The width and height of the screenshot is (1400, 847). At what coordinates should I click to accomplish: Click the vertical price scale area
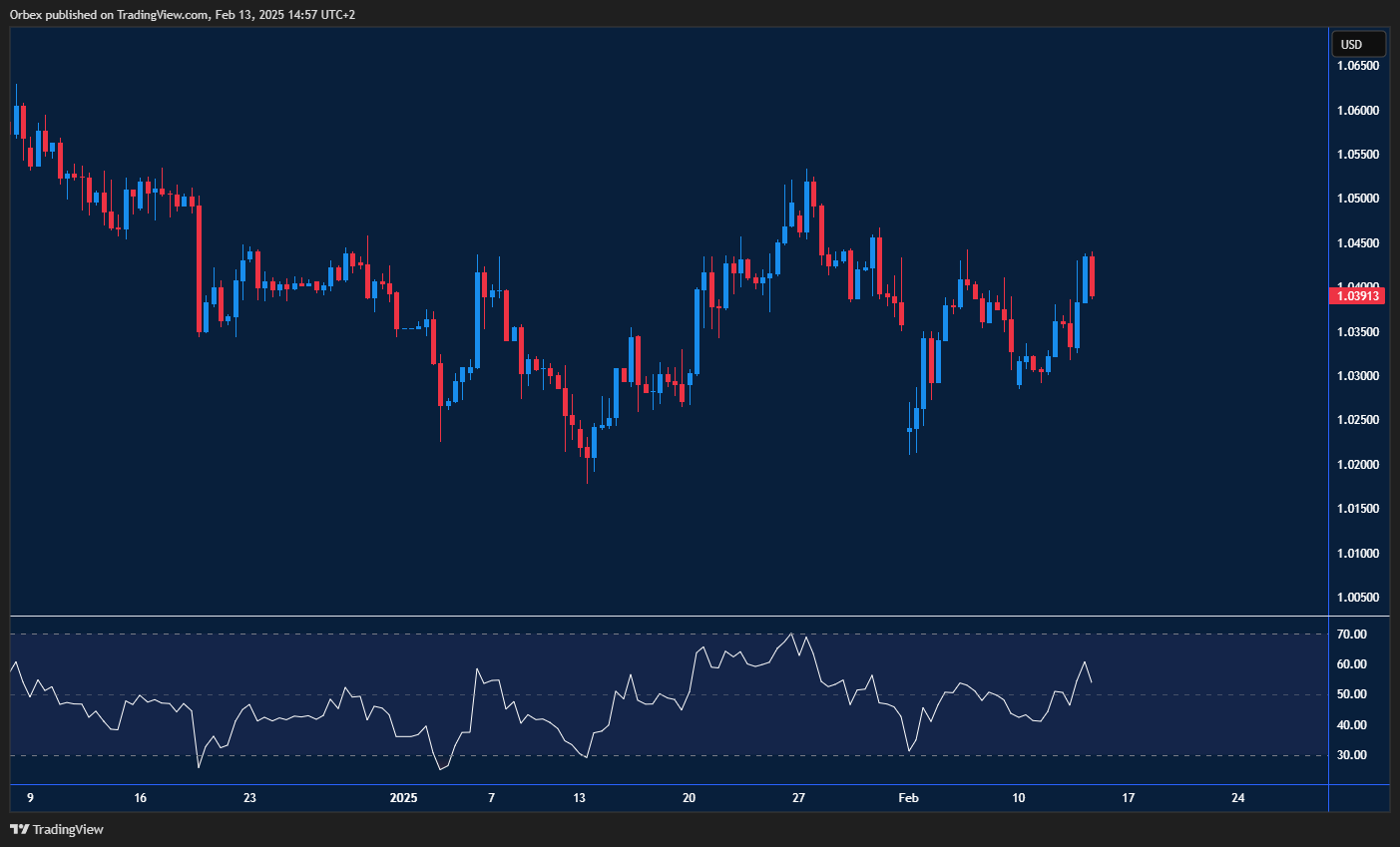click(1357, 399)
